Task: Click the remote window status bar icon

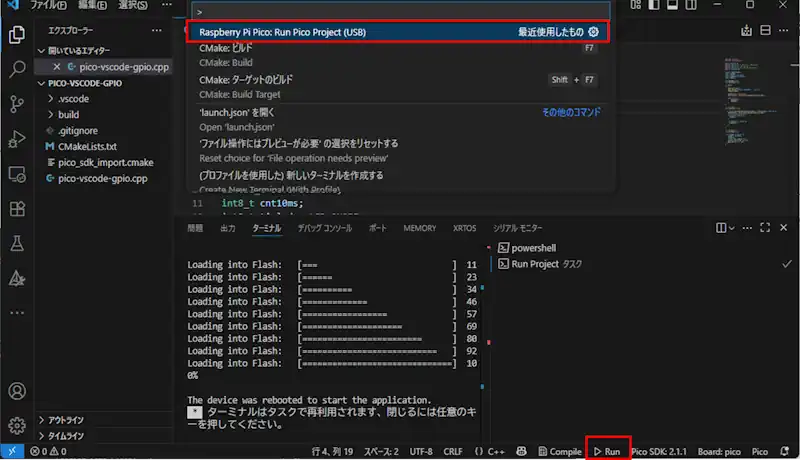Action: (x=12, y=451)
